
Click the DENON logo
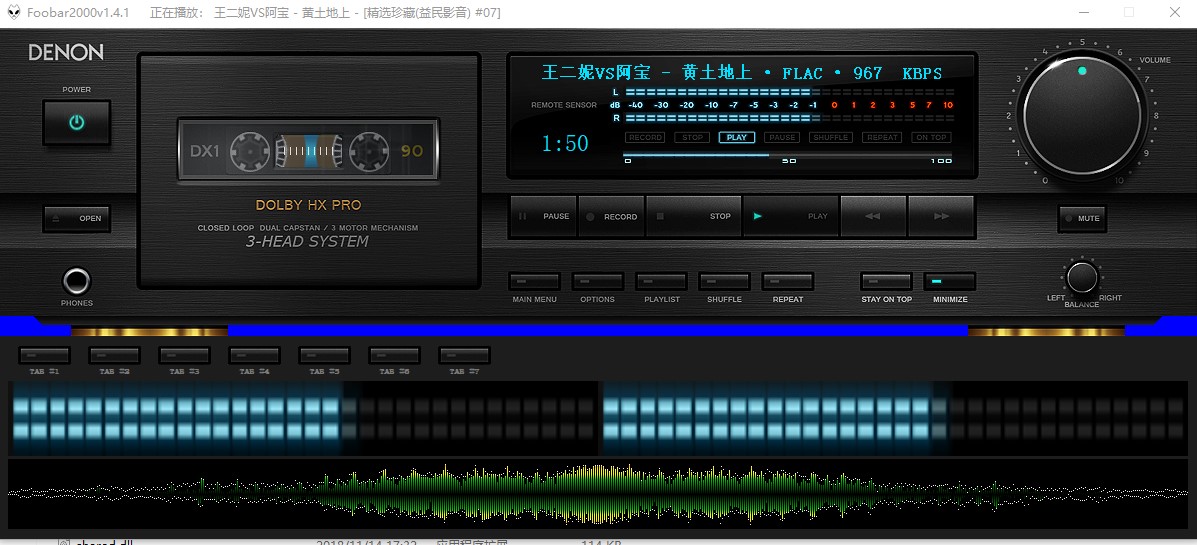pos(66,53)
